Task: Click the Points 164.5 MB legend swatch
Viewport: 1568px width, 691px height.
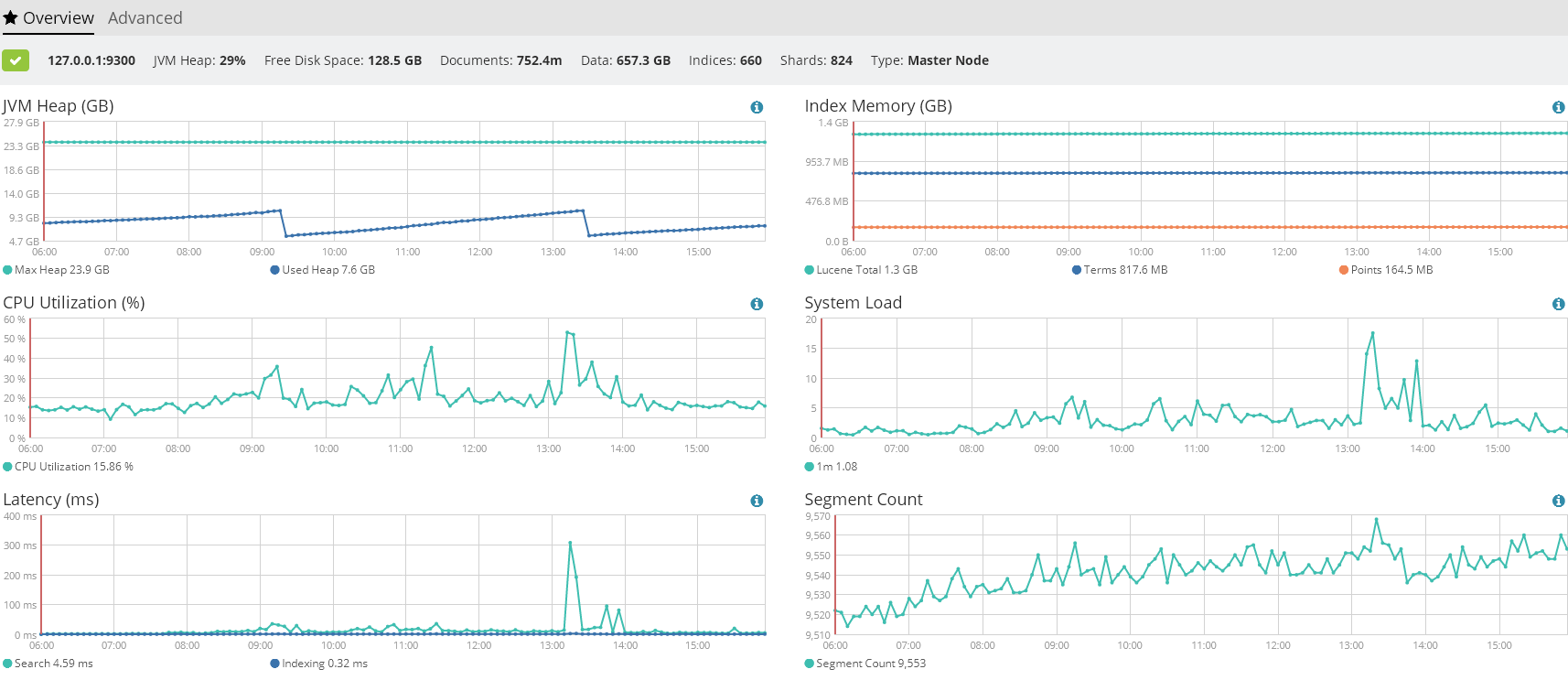Action: [x=1344, y=270]
